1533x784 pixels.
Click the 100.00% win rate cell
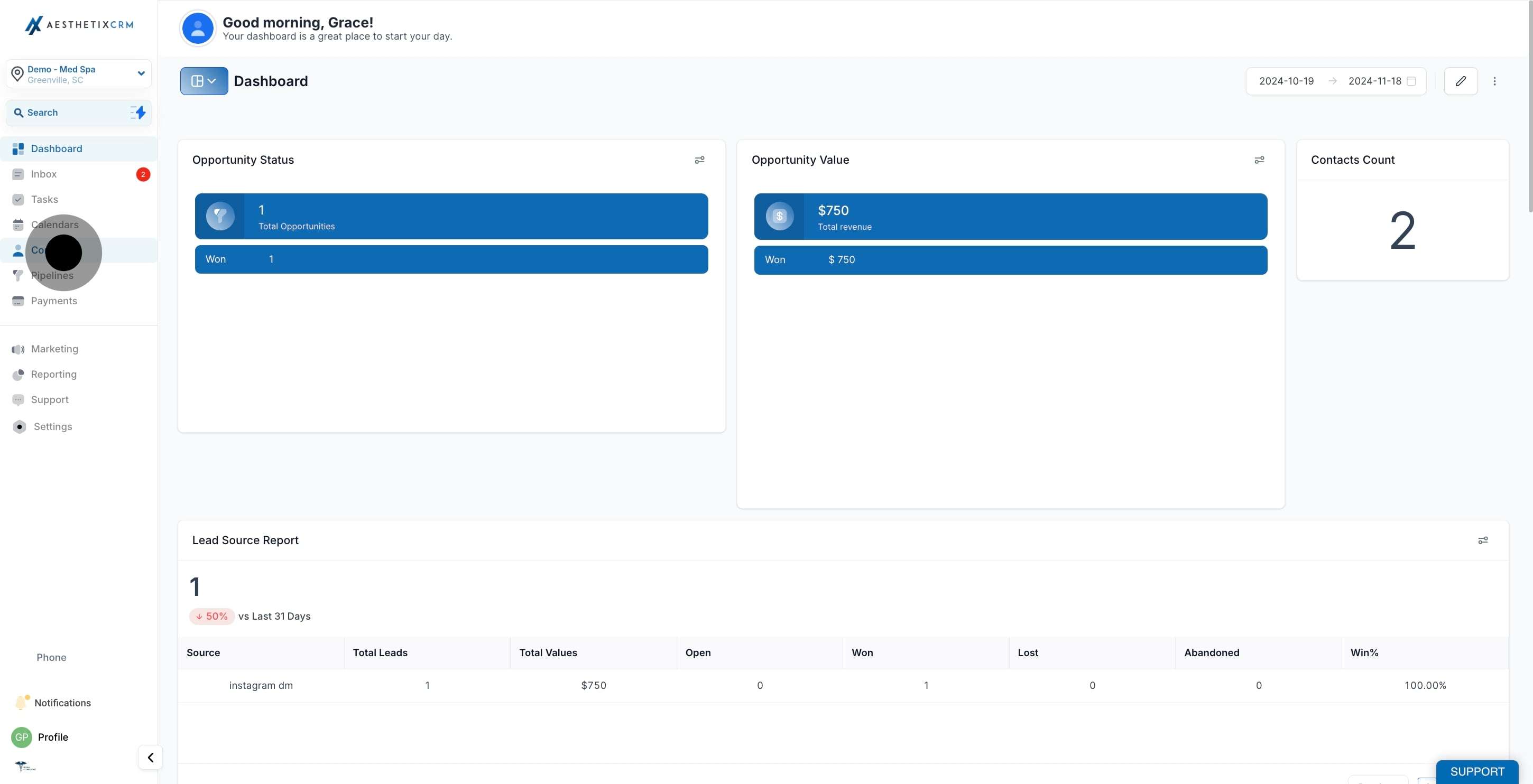pos(1425,686)
